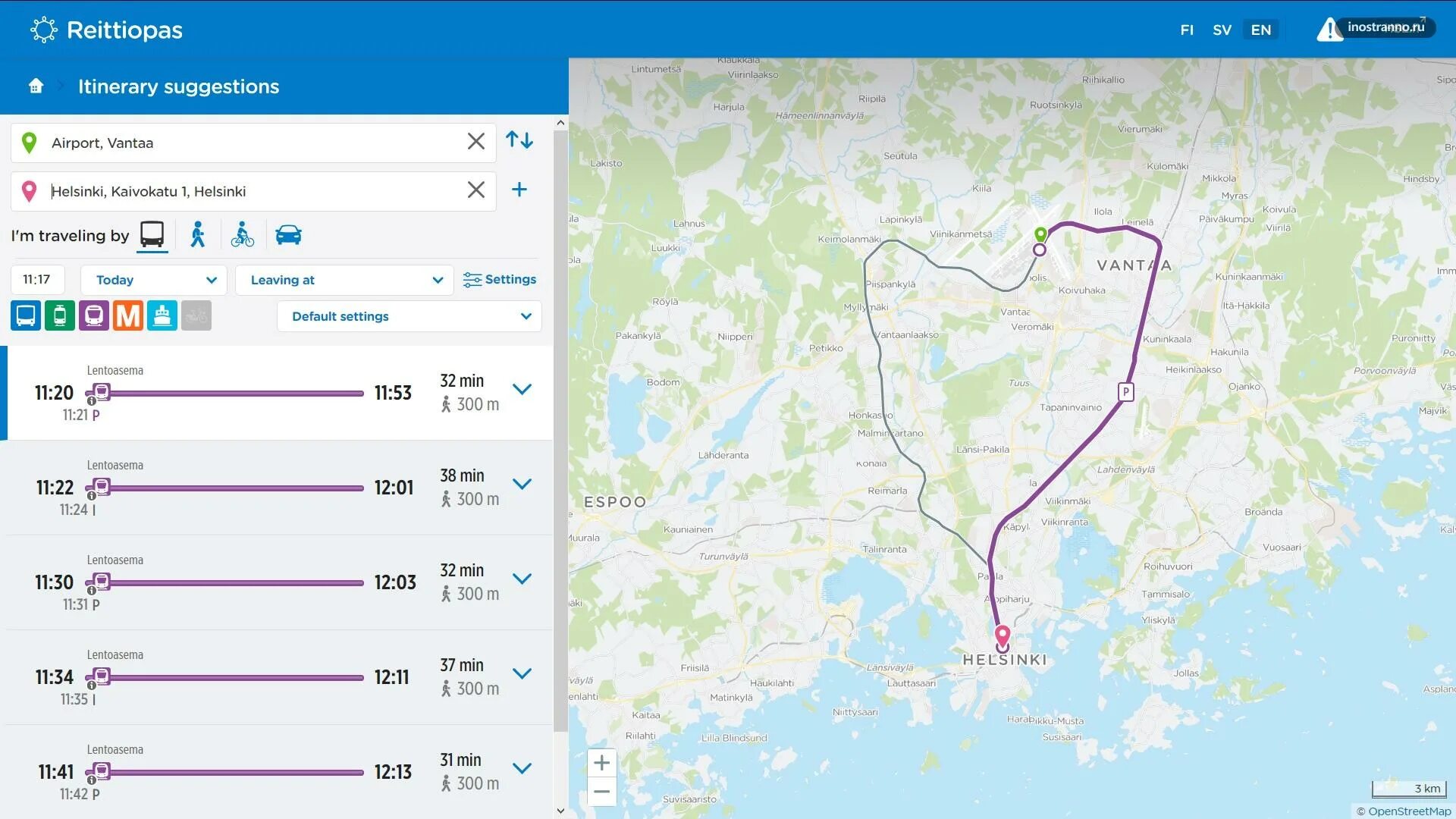Click the home icon in breadcrumb
Image resolution: width=1456 pixels, height=819 pixels.
36,86
